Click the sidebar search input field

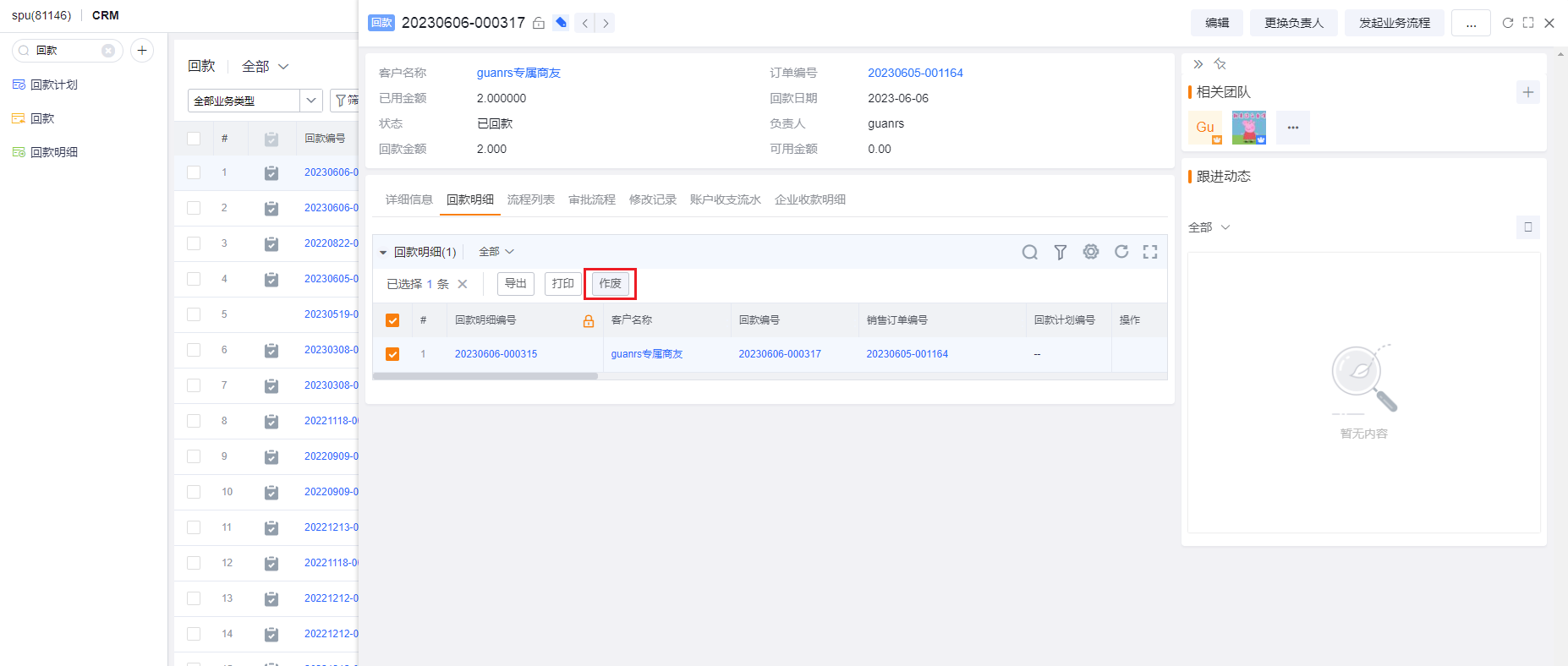click(68, 51)
